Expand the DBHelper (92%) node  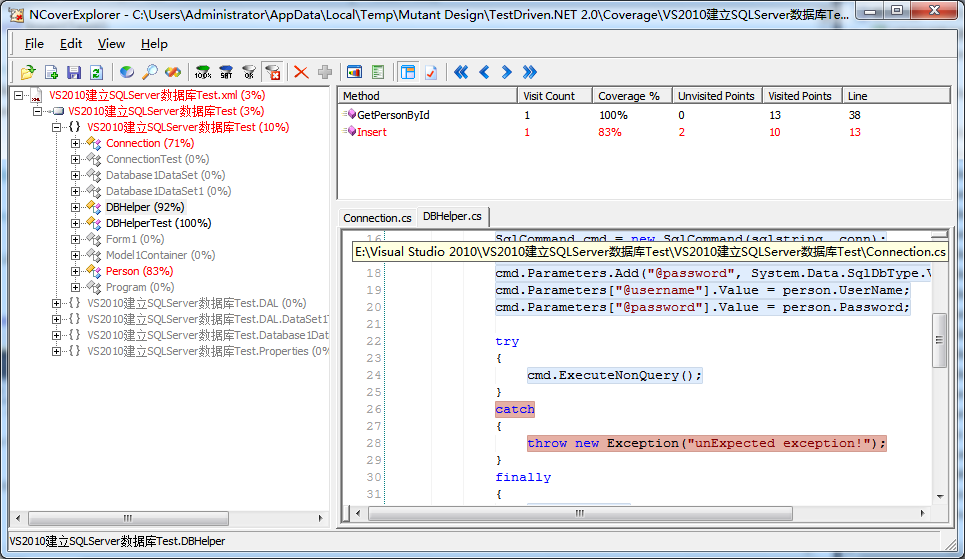tap(76, 207)
